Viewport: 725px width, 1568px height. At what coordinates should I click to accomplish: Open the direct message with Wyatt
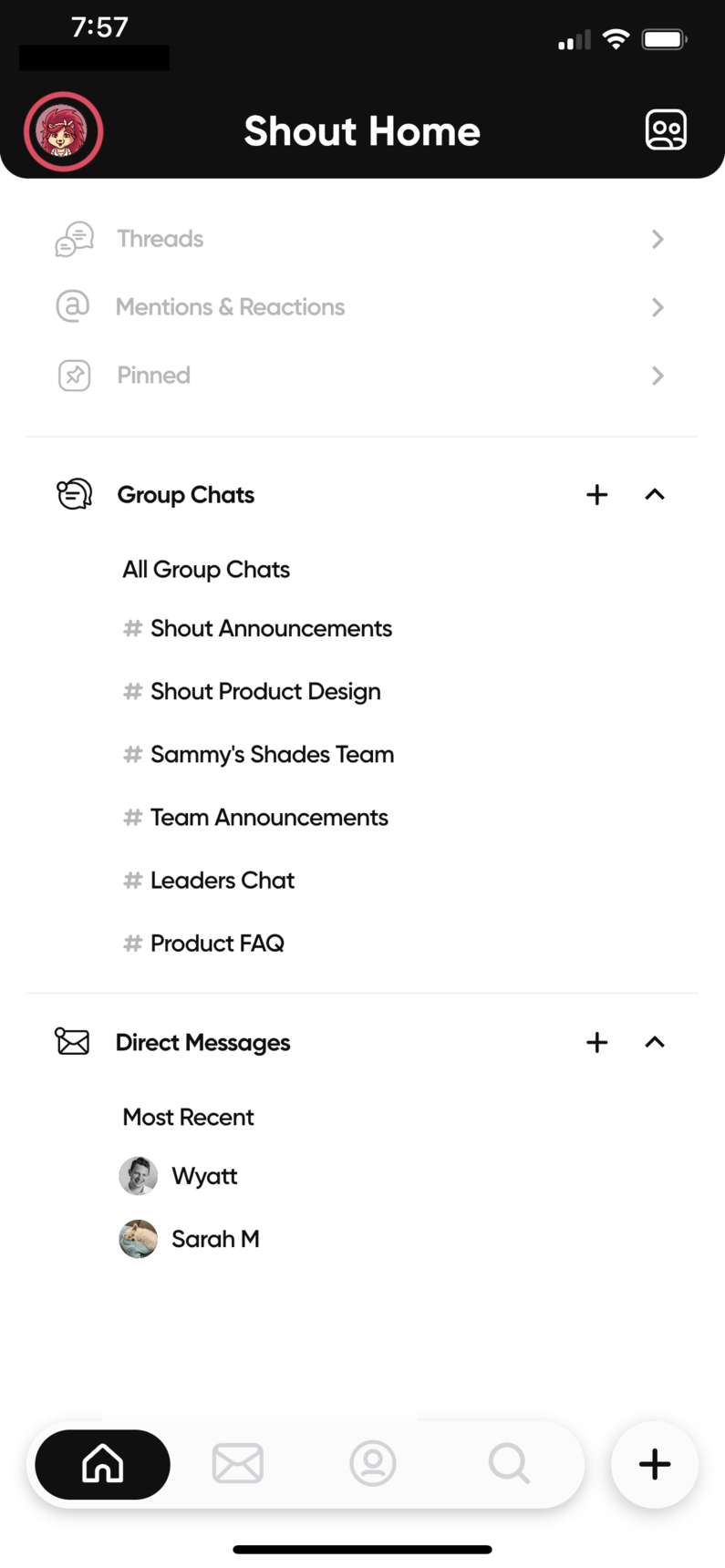179,1176
